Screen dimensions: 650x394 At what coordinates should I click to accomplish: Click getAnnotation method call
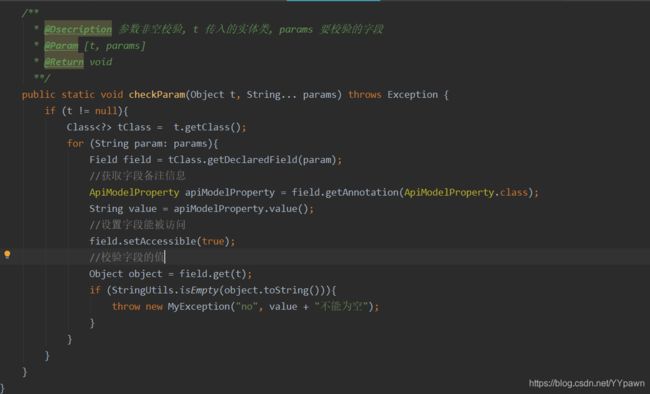click(x=362, y=192)
